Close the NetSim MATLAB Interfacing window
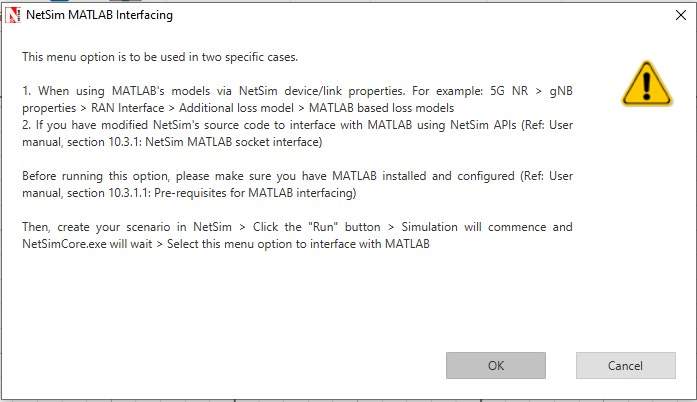 point(681,15)
